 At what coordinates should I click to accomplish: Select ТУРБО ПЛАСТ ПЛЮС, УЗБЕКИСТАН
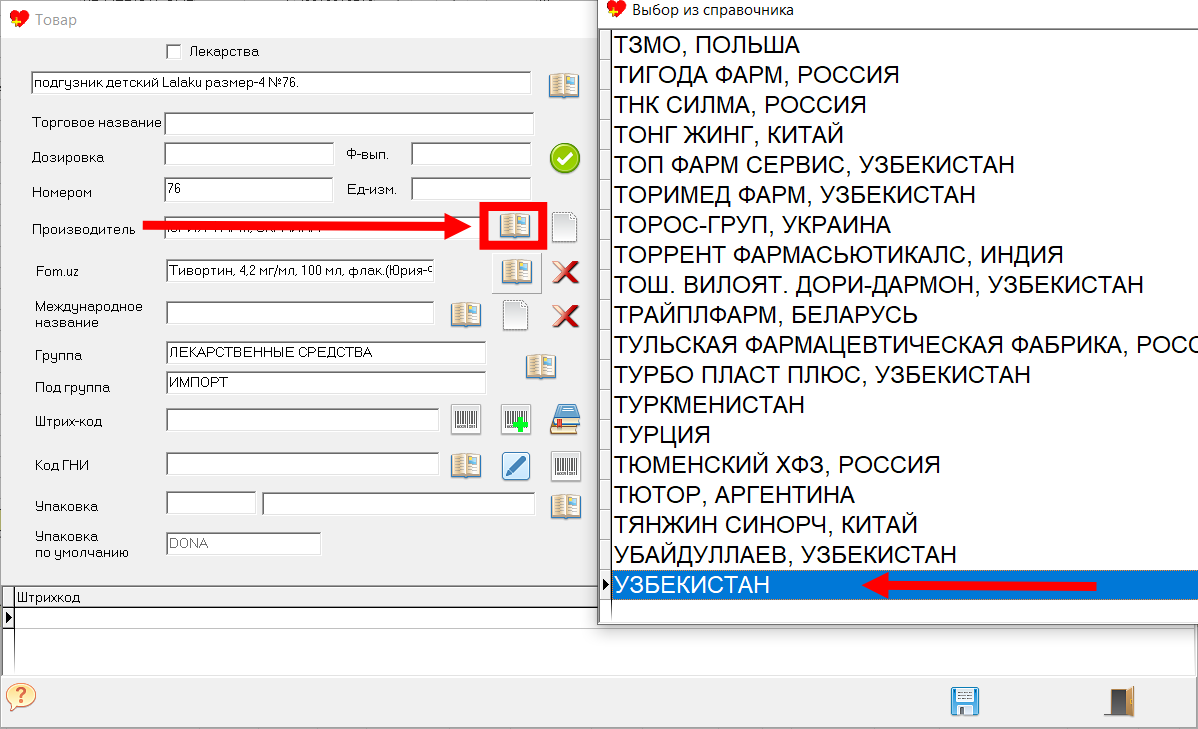tap(905, 374)
